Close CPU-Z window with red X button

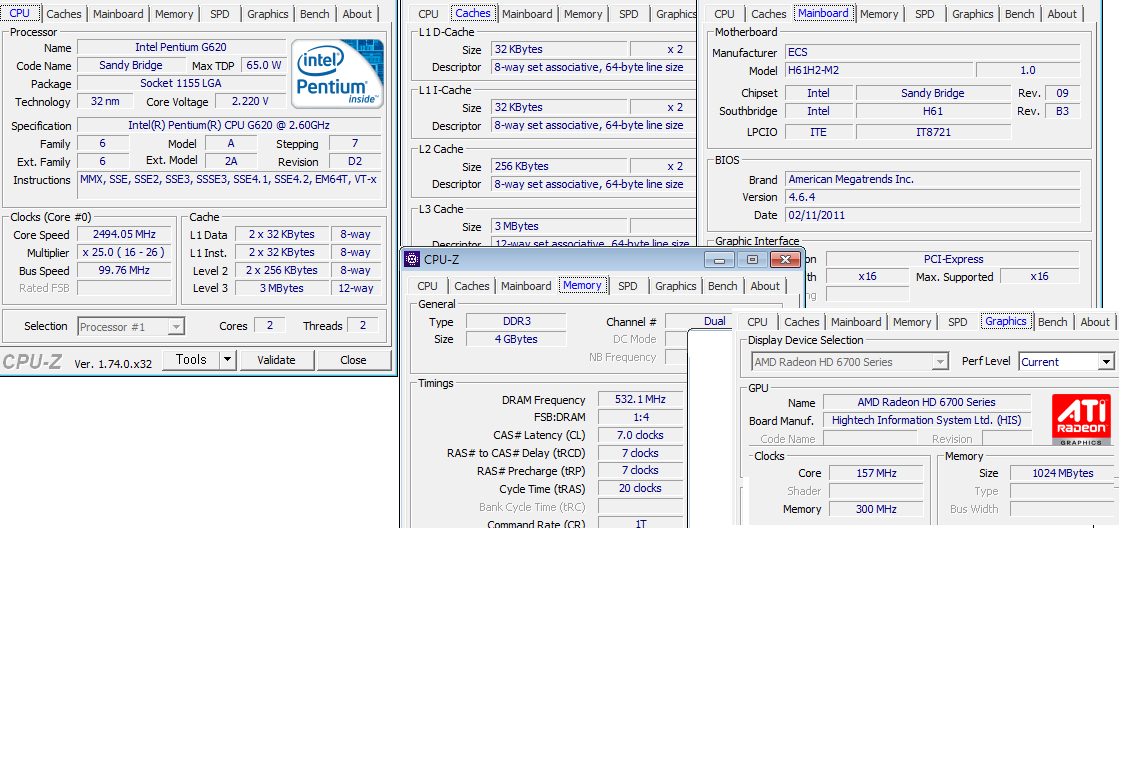[786, 260]
